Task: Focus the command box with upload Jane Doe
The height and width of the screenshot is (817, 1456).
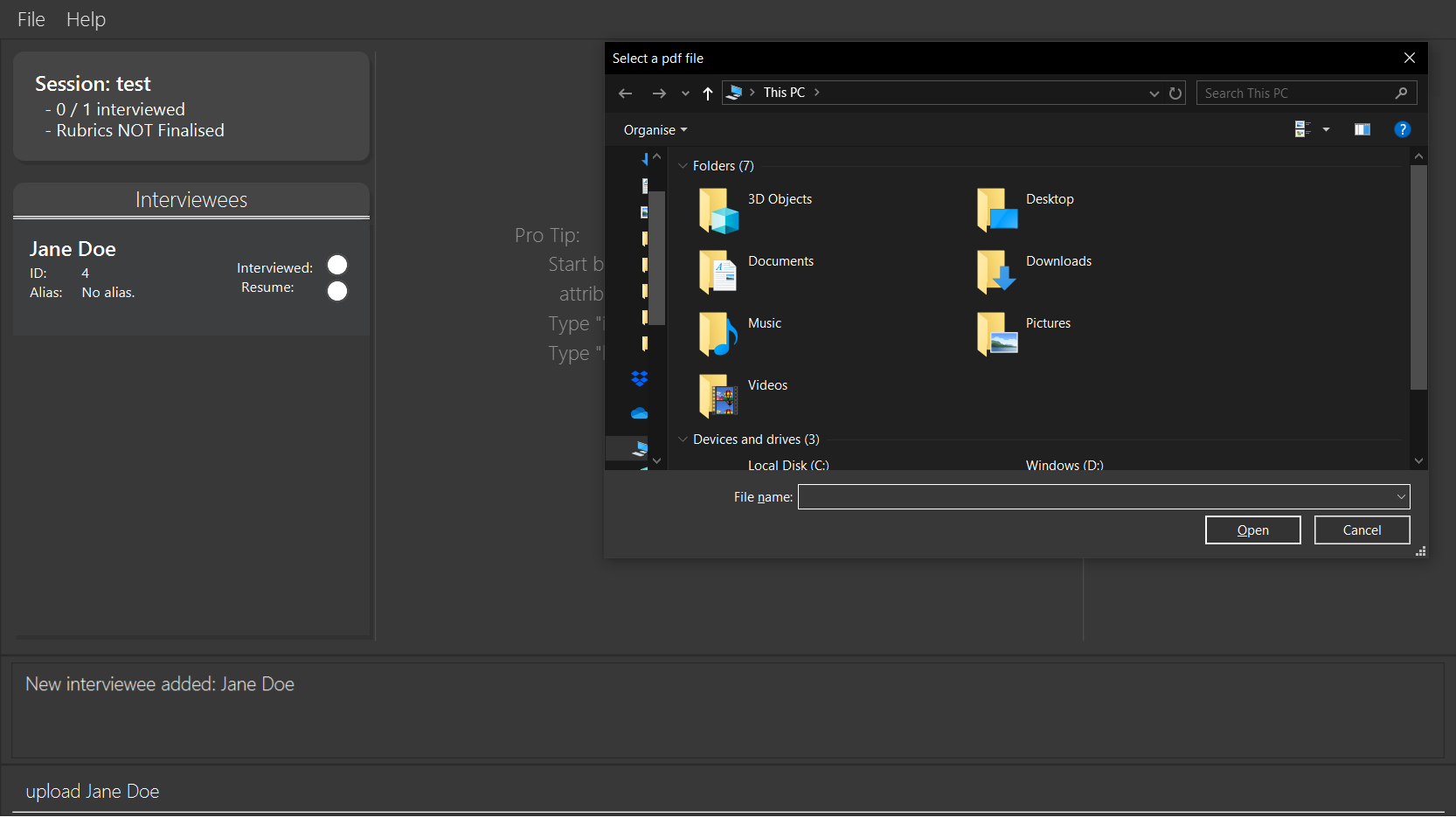Action: click(728, 792)
